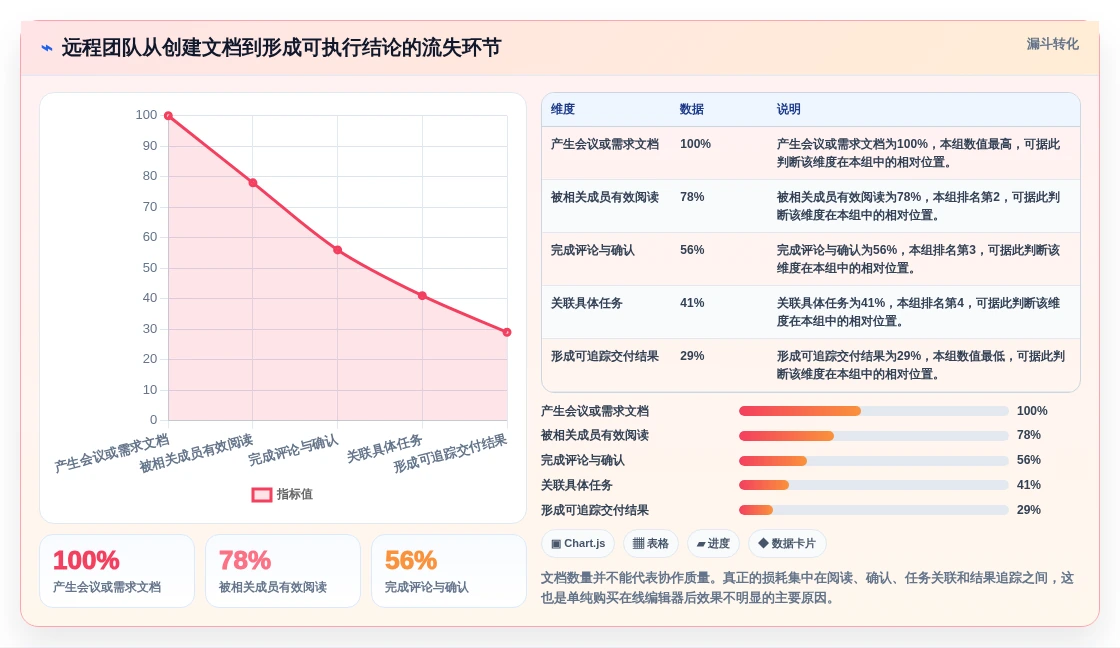The image size is (1120, 648).
Task: Click the chart axis label 完成评论与确认
Action: (x=293, y=450)
